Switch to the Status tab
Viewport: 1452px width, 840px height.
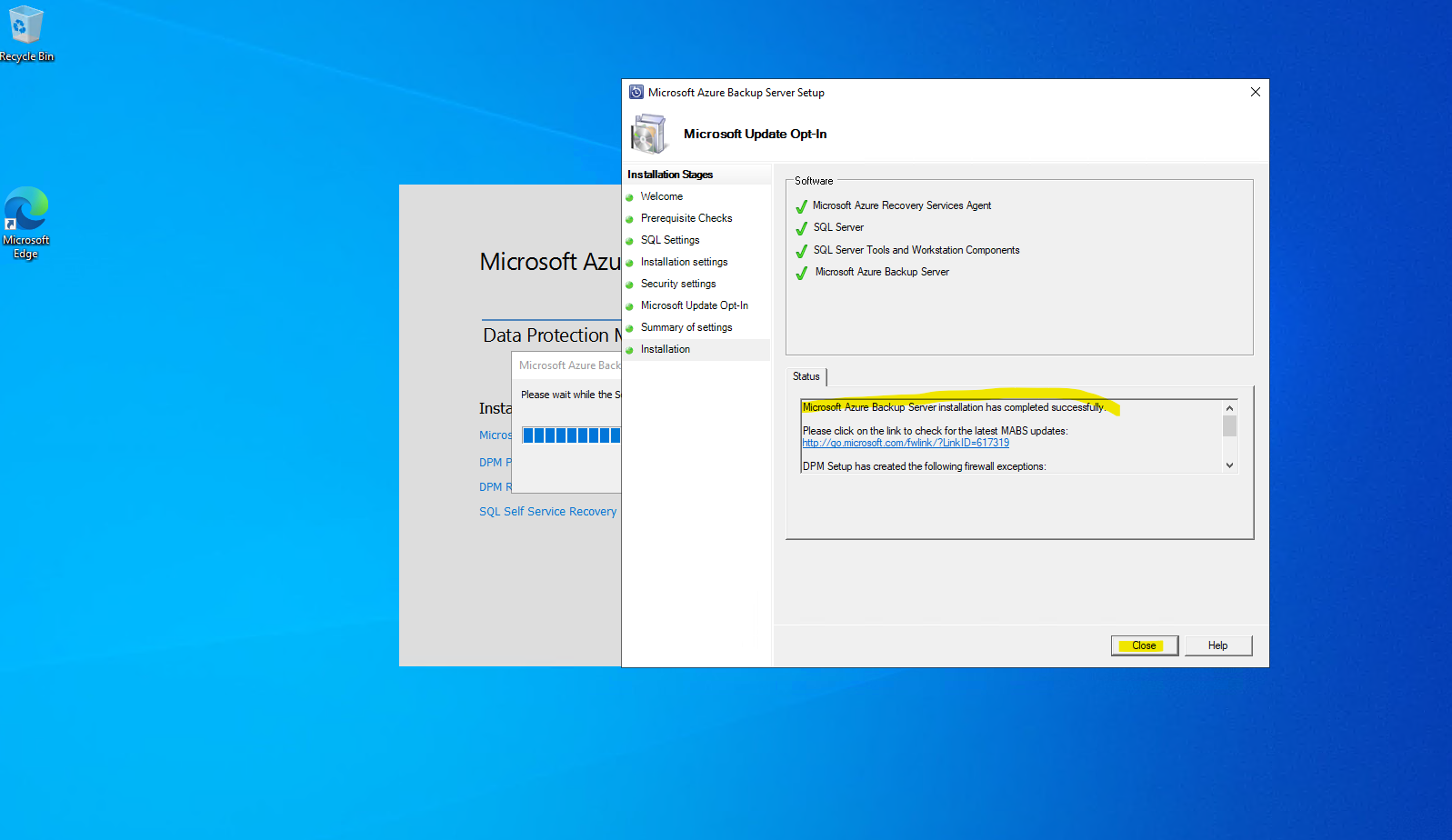tap(806, 376)
